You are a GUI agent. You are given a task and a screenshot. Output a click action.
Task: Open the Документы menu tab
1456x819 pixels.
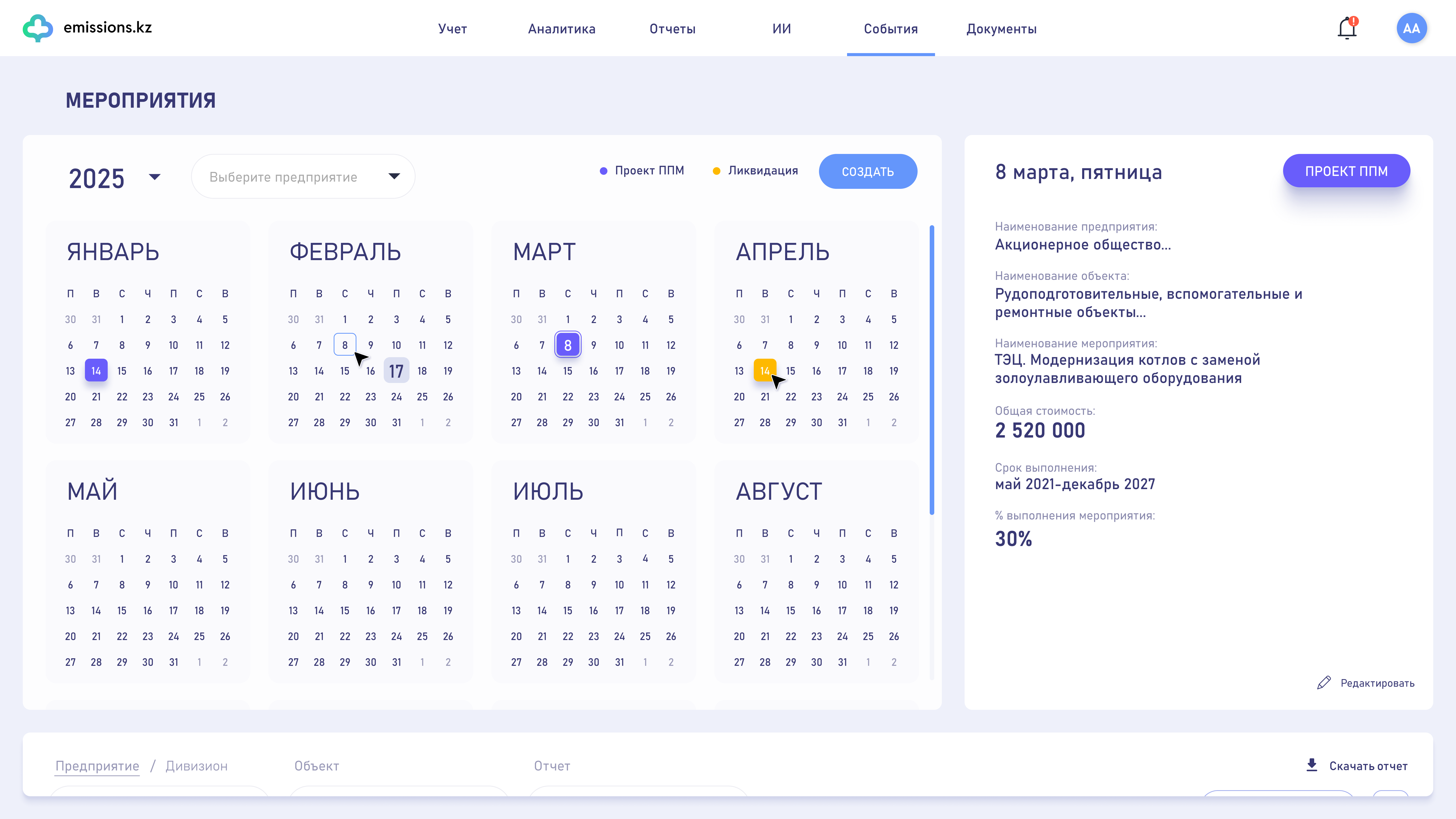pyautogui.click(x=1001, y=29)
